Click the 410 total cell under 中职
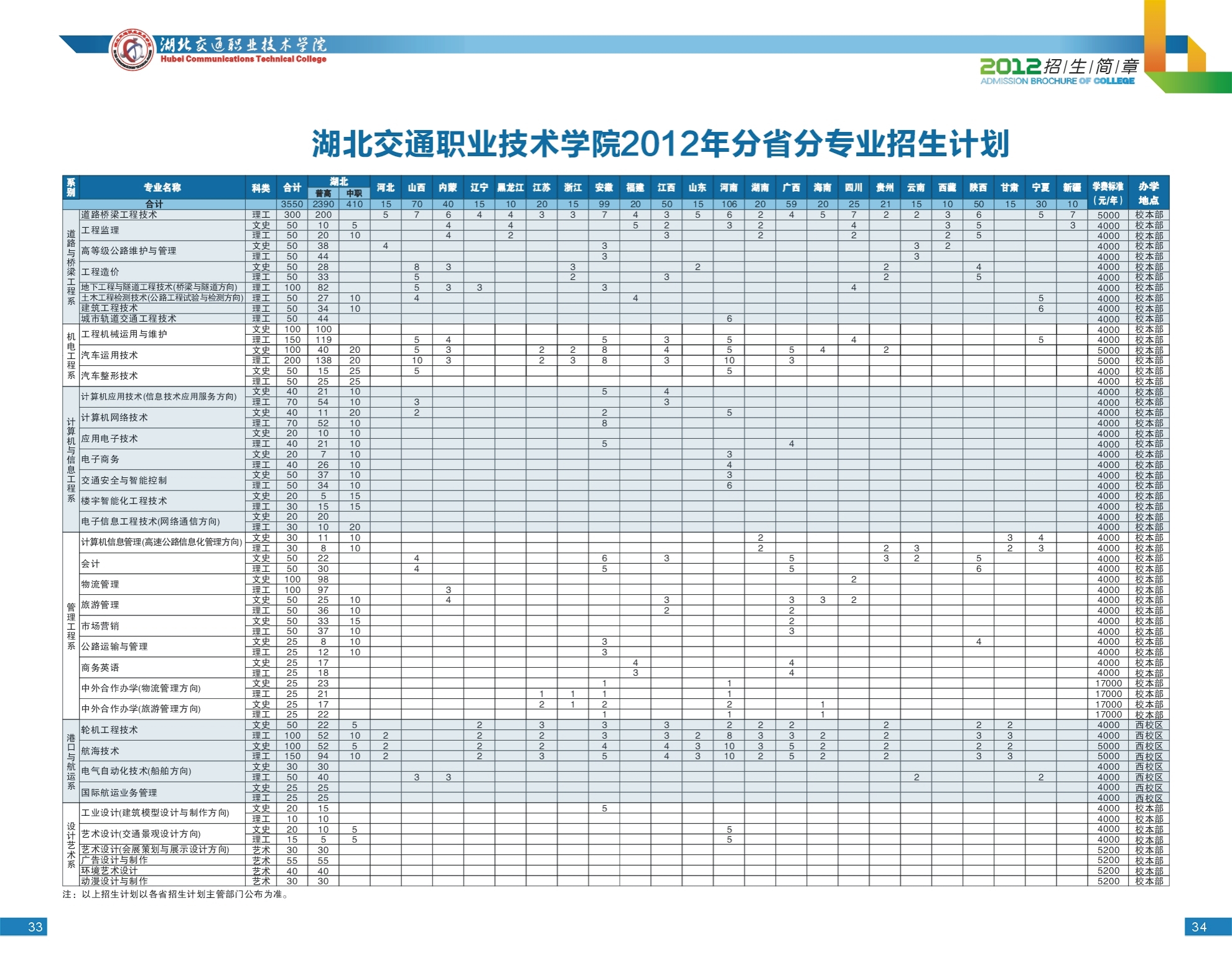1232x977 pixels. click(355, 204)
